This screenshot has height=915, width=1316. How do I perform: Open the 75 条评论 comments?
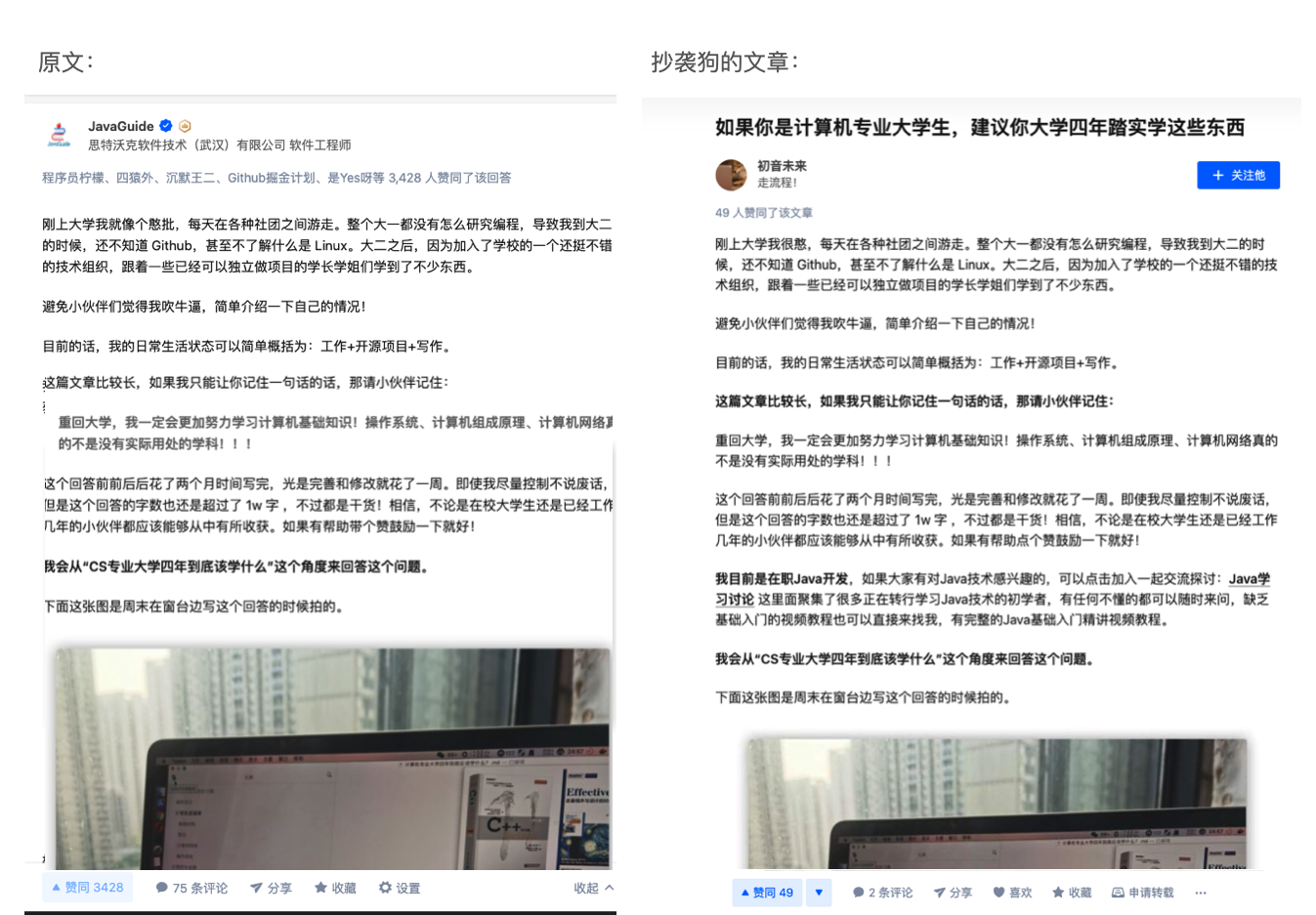pyautogui.click(x=191, y=888)
